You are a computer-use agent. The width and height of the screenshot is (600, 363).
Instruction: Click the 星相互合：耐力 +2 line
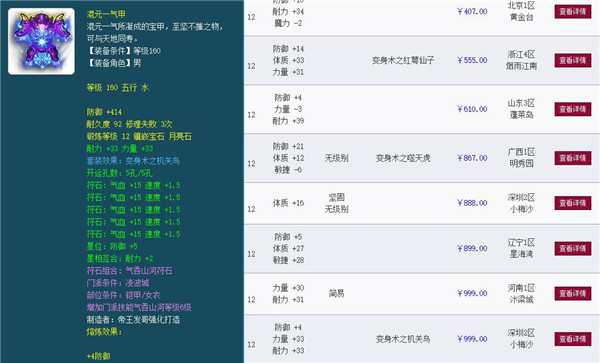pyautogui.click(x=120, y=258)
